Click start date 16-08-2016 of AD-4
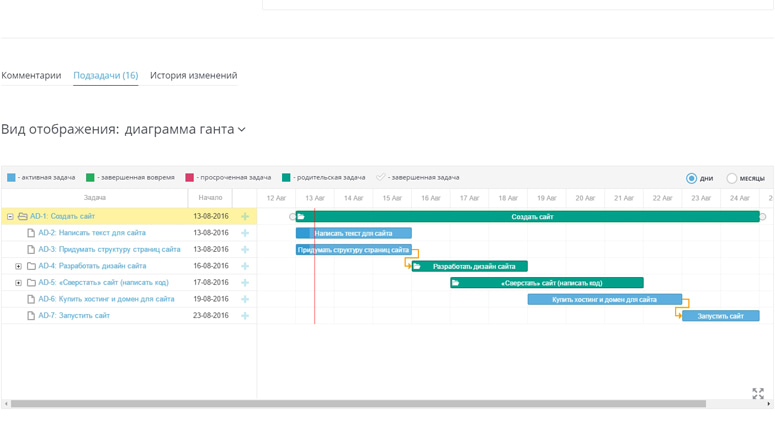 tap(211, 266)
